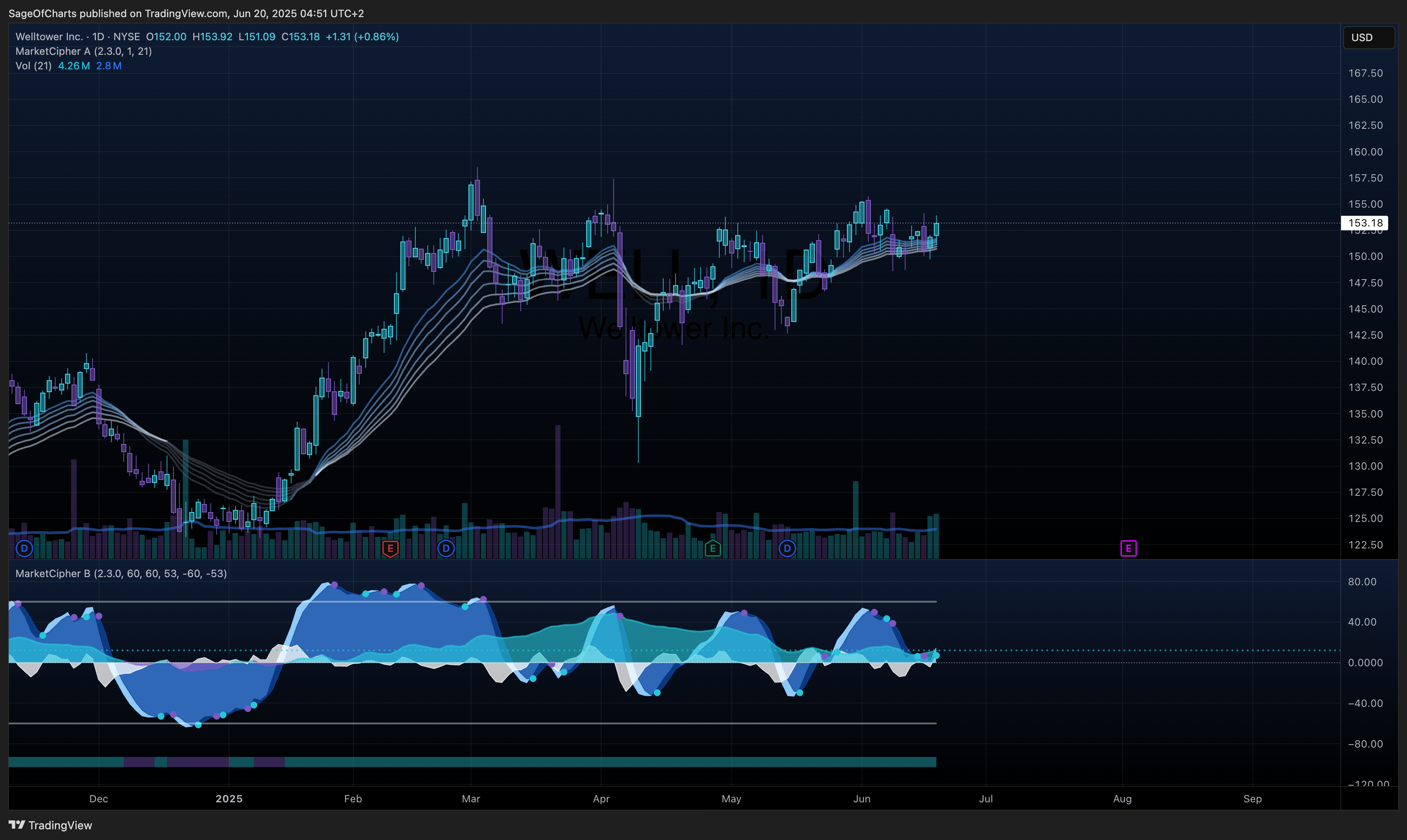Click the dividend marker at the chart's far left
Image resolution: width=1407 pixels, height=840 pixels.
[24, 548]
